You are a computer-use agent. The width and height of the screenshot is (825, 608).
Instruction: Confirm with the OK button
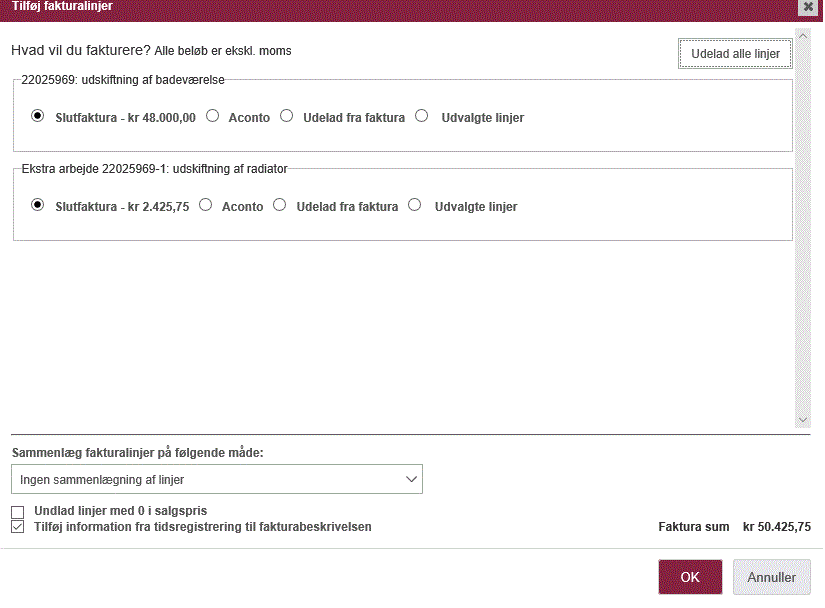point(690,577)
